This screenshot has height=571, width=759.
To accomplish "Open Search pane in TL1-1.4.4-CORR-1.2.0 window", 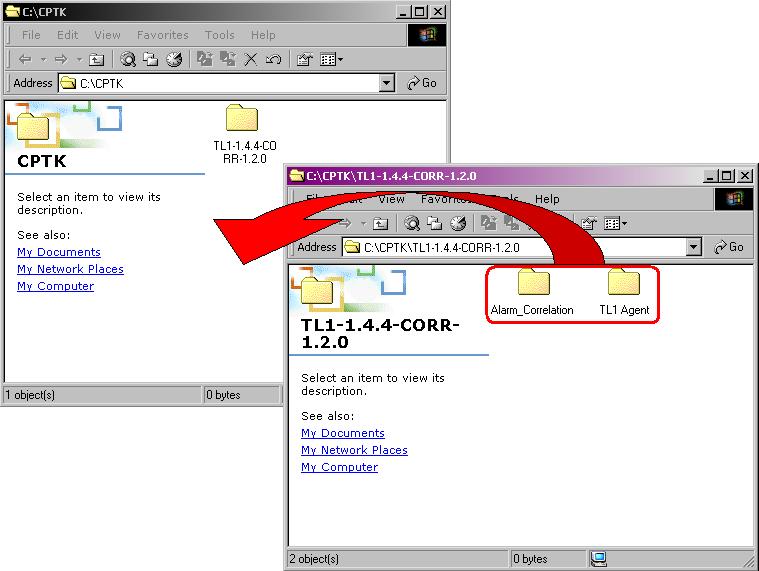I will (412, 223).
